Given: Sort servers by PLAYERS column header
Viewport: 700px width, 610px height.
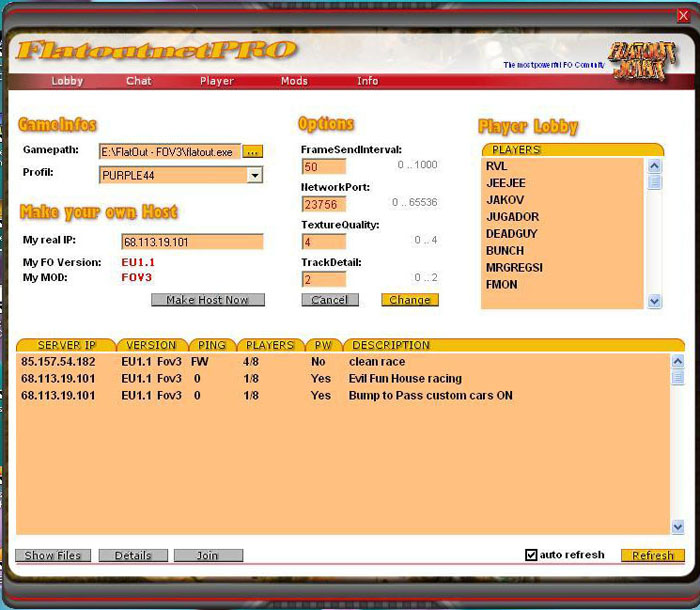Looking at the screenshot, I should point(270,345).
